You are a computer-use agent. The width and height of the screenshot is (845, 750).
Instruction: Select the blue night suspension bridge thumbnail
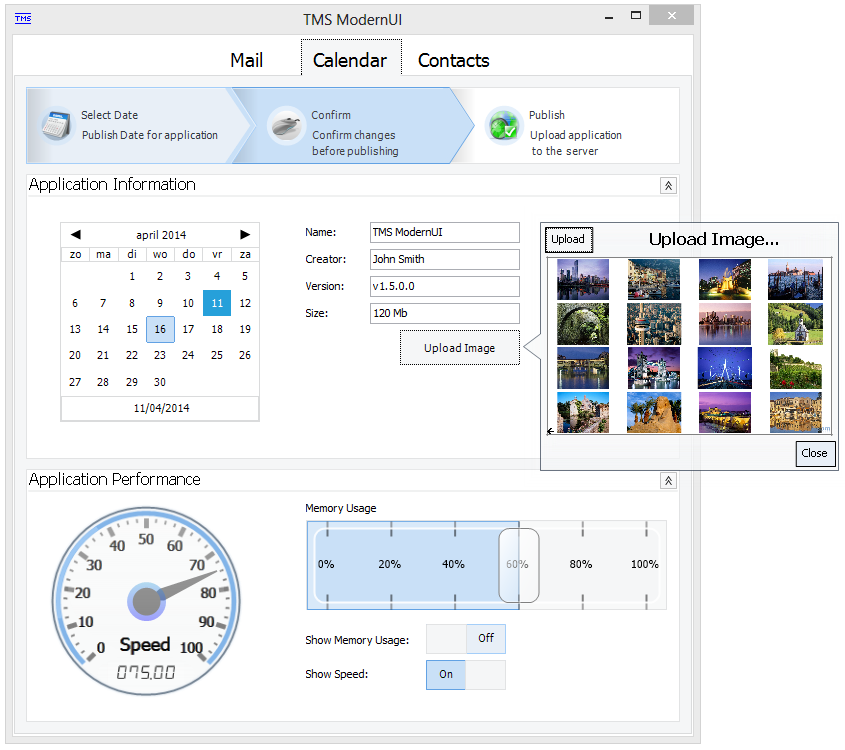tap(725, 368)
